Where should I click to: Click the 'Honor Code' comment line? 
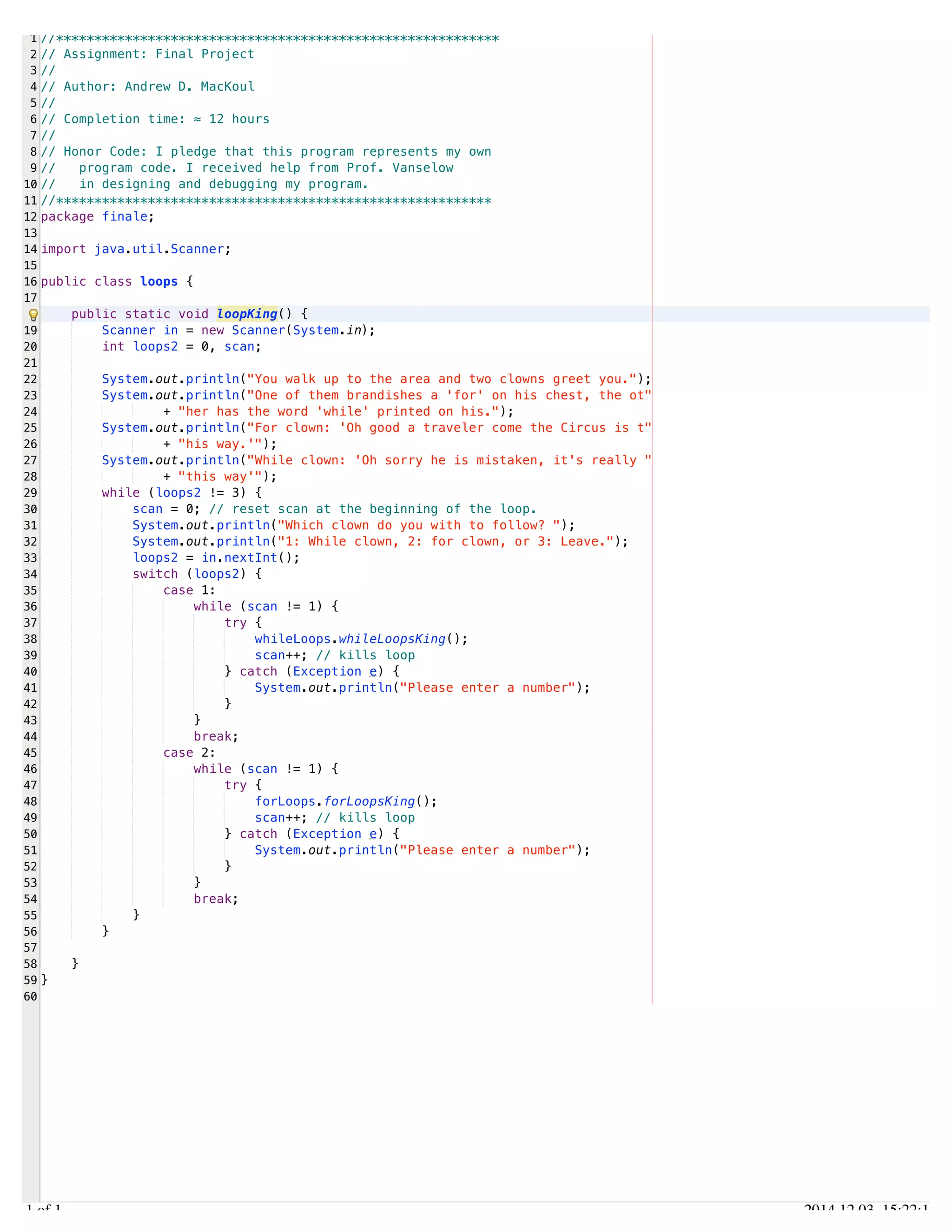(266, 152)
